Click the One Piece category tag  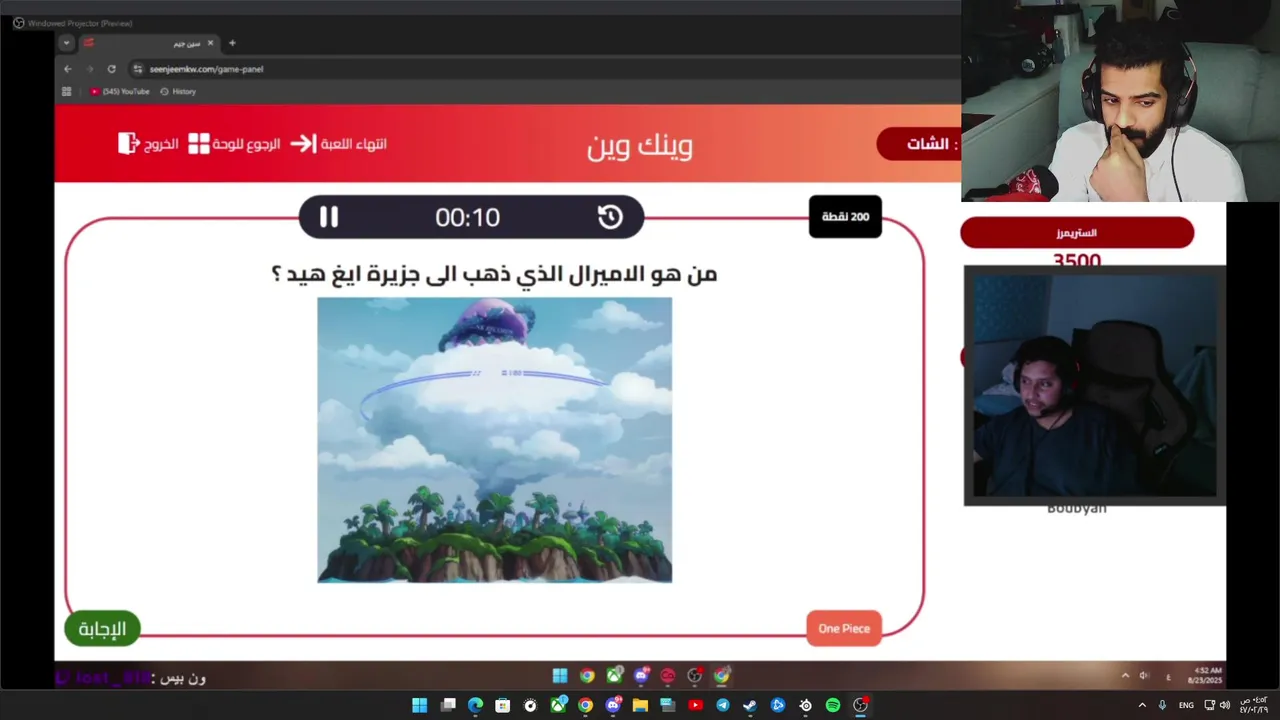(x=844, y=628)
